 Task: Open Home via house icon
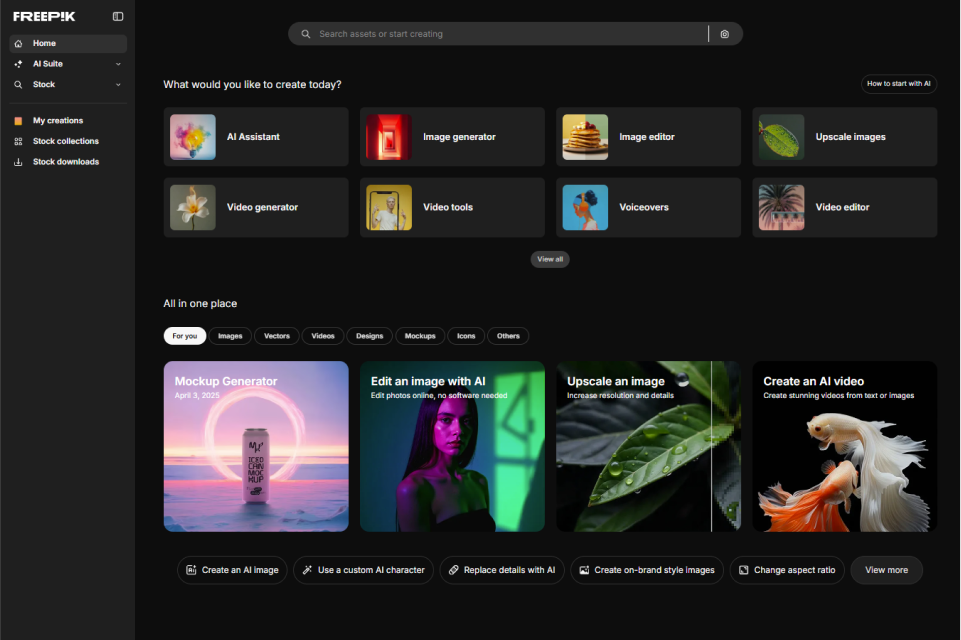pos(18,44)
